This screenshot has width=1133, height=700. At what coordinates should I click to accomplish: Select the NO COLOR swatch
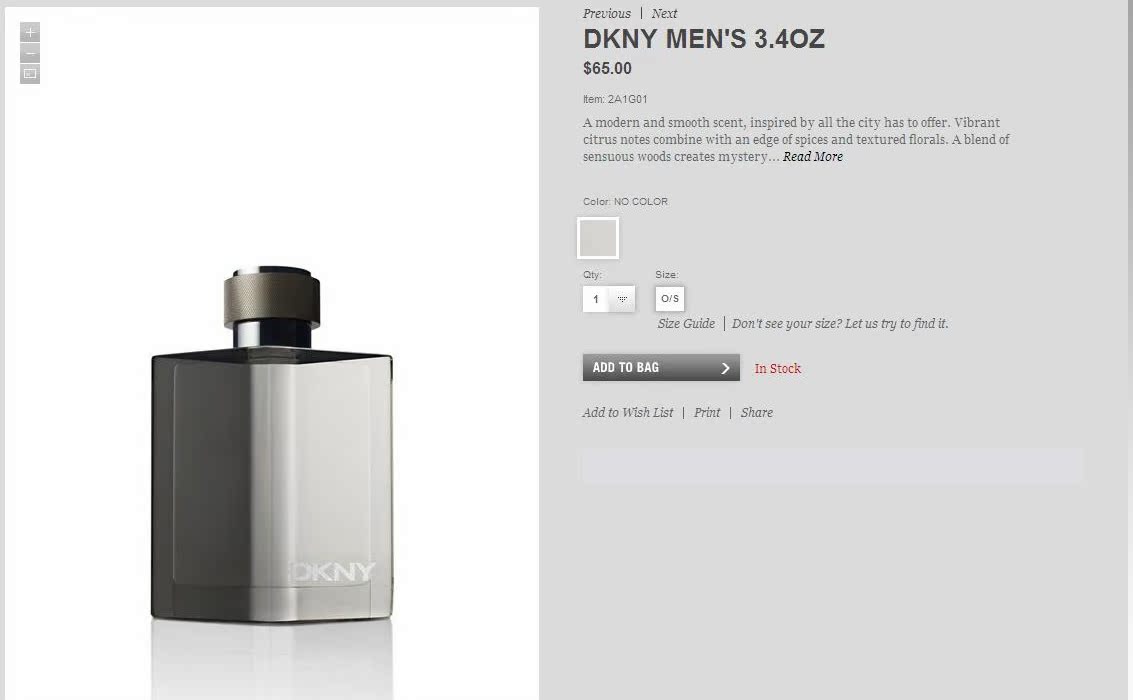tap(598, 238)
